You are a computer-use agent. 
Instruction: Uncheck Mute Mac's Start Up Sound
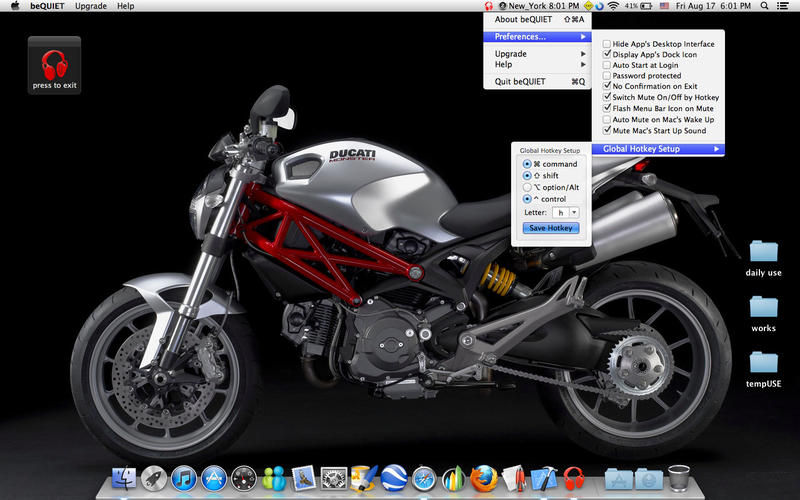607,130
